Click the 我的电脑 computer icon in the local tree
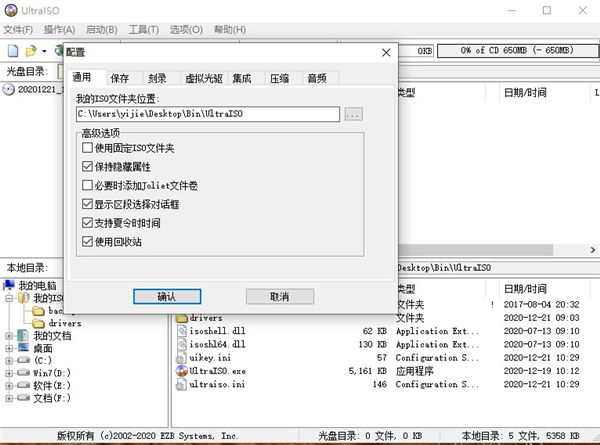The width and height of the screenshot is (600, 445). coord(9,285)
